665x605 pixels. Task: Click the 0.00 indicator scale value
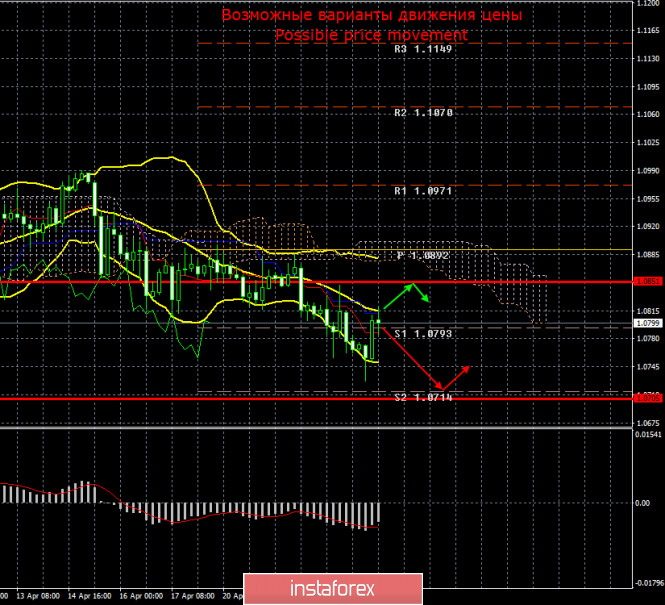643,503
